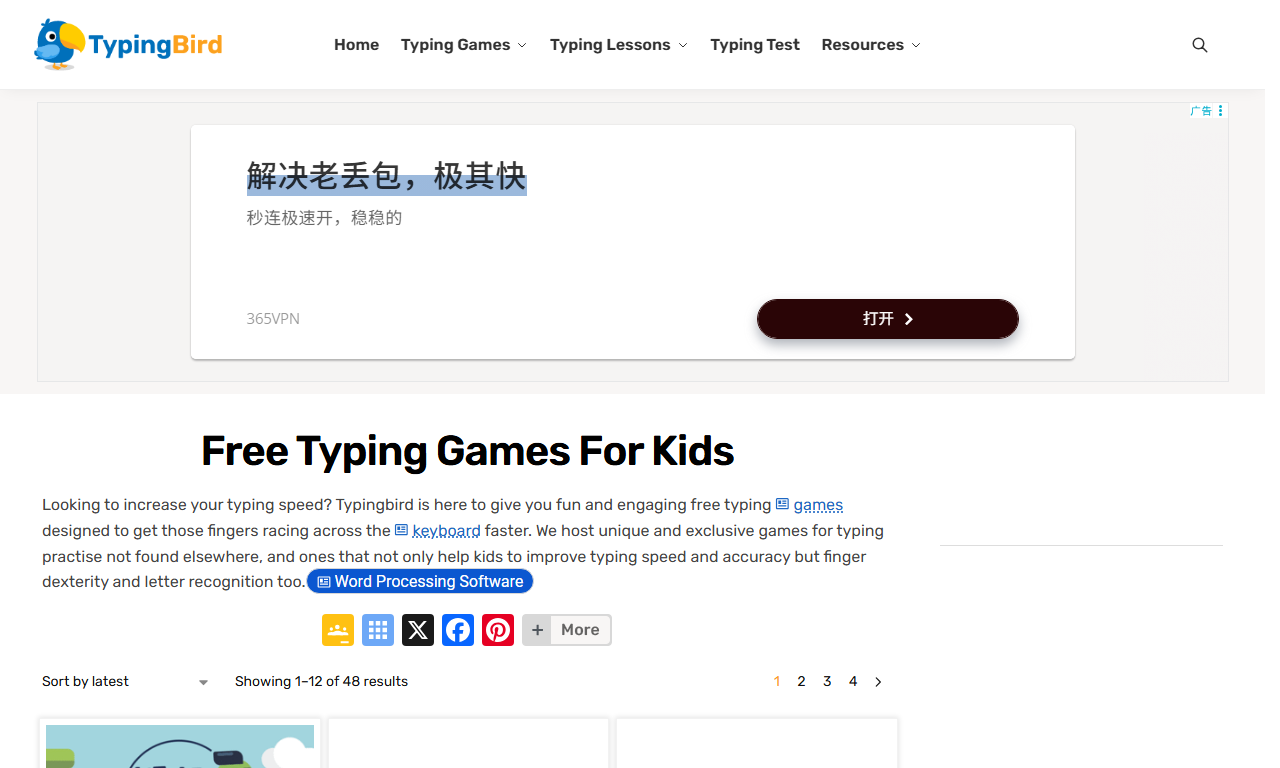Image resolution: width=1280 pixels, height=768 pixels.
Task: Click the 打开 ad button
Action: tap(888, 319)
